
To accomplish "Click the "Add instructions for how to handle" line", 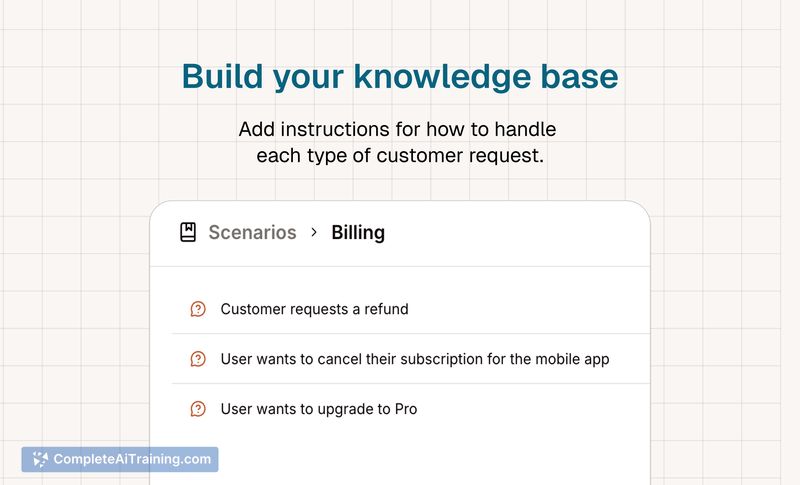I will click(397, 130).
